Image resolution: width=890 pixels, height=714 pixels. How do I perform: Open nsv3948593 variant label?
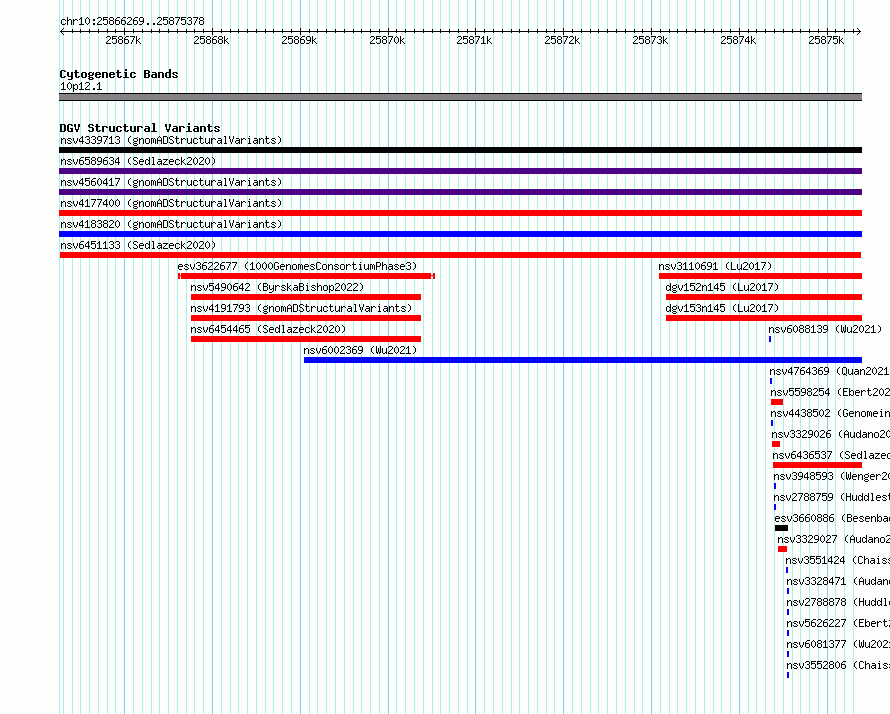pyautogui.click(x=832, y=476)
